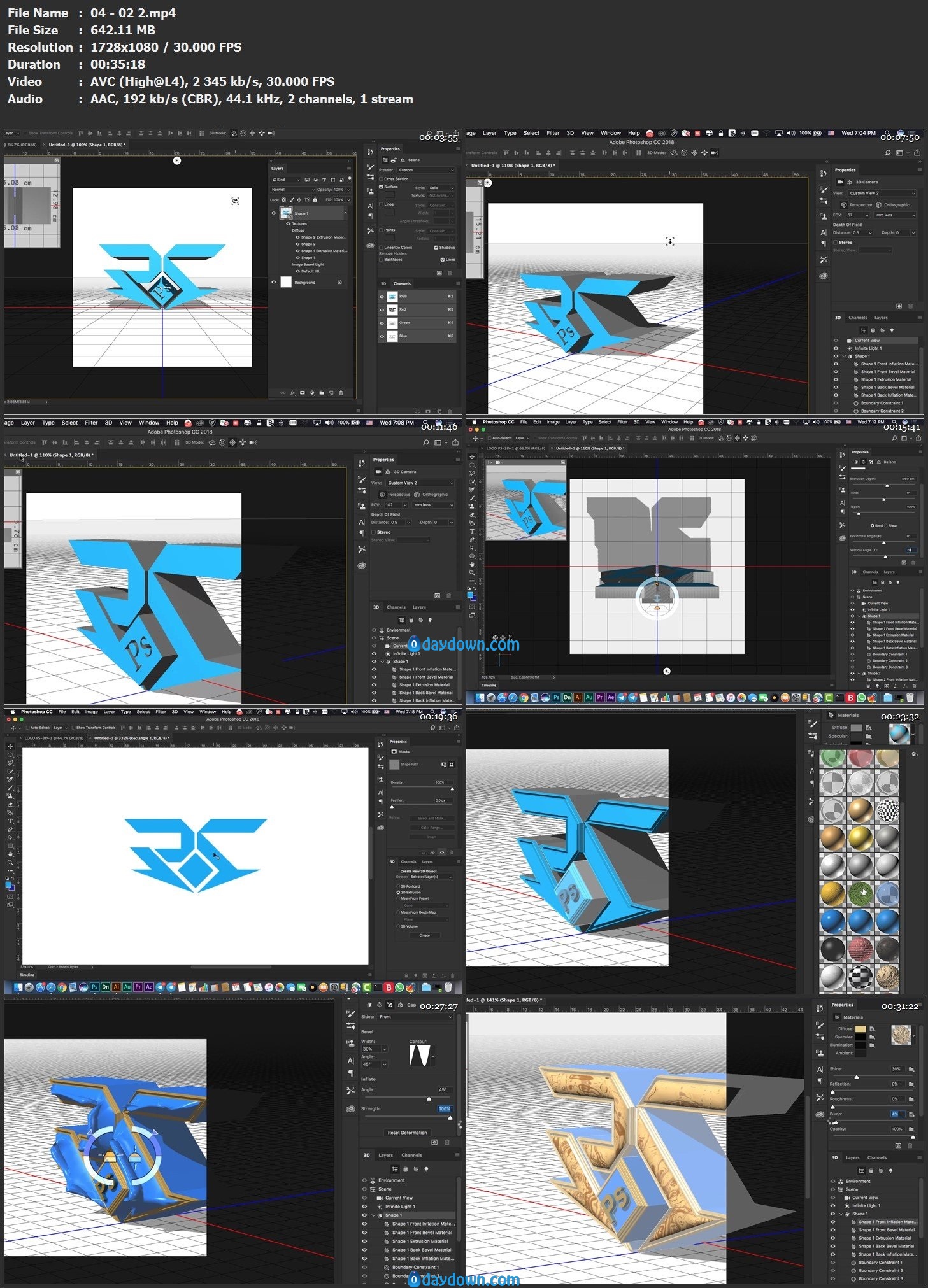Click the Orthographic button in the 00:11:46 frame

click(x=431, y=494)
